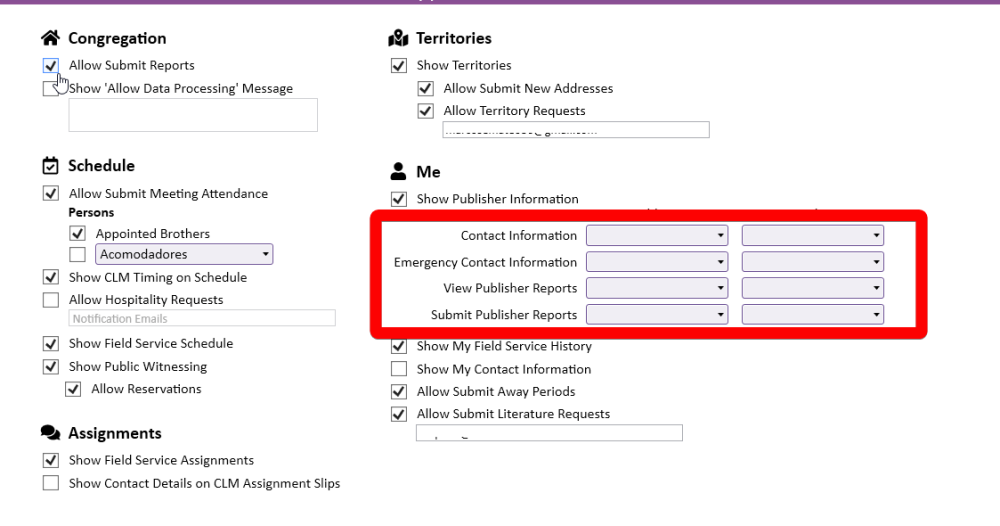Enable Allow Hospitality Requests checkbox
This screenshot has width=1000, height=526.
click(51, 300)
